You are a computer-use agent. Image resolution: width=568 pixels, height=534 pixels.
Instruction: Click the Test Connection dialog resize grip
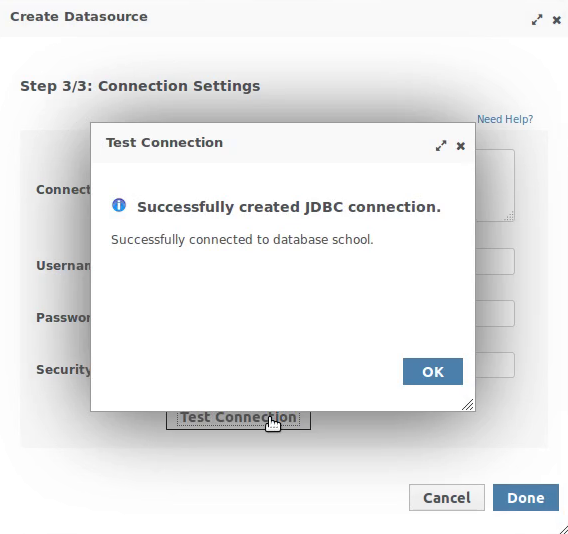point(468,405)
